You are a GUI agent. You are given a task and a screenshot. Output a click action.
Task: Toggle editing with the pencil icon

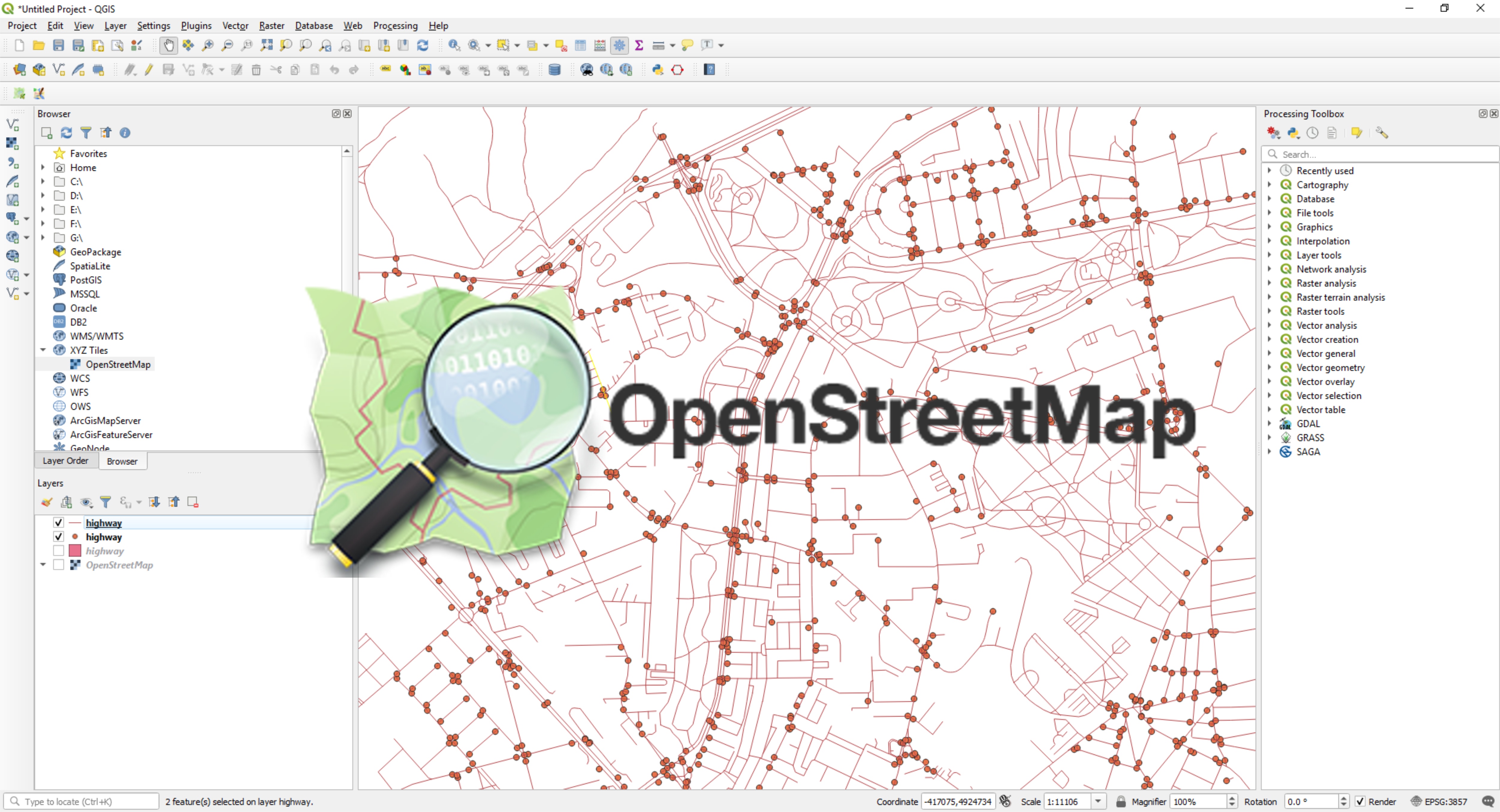149,69
